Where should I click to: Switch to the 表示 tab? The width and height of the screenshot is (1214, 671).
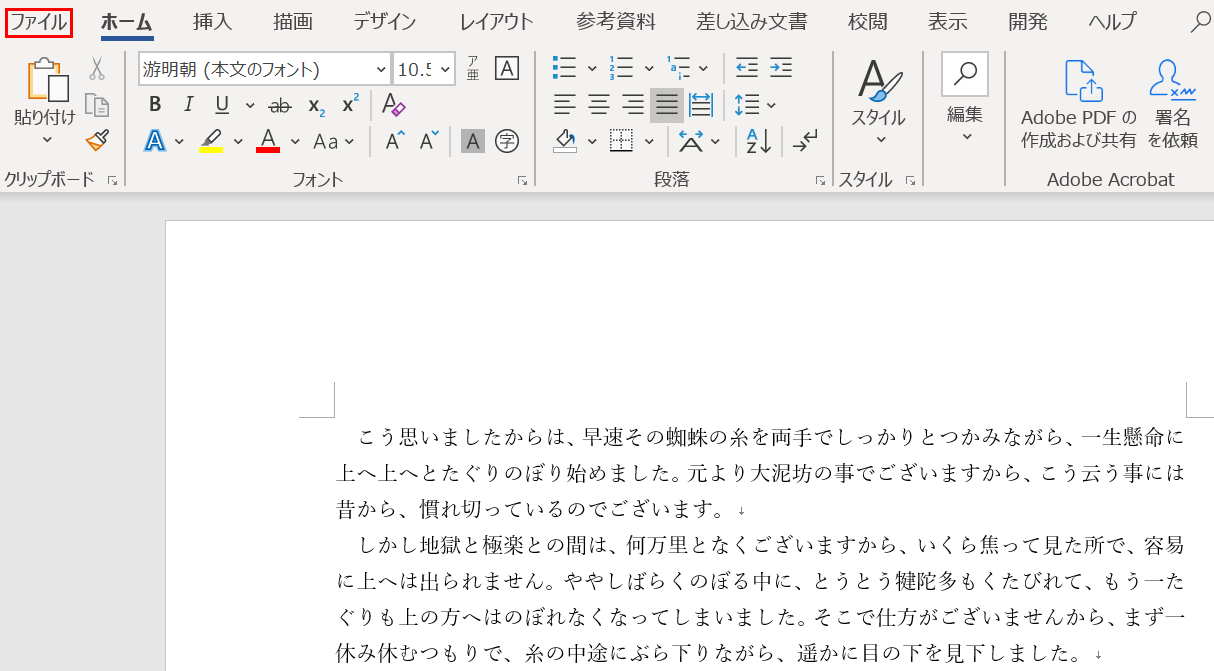947,21
